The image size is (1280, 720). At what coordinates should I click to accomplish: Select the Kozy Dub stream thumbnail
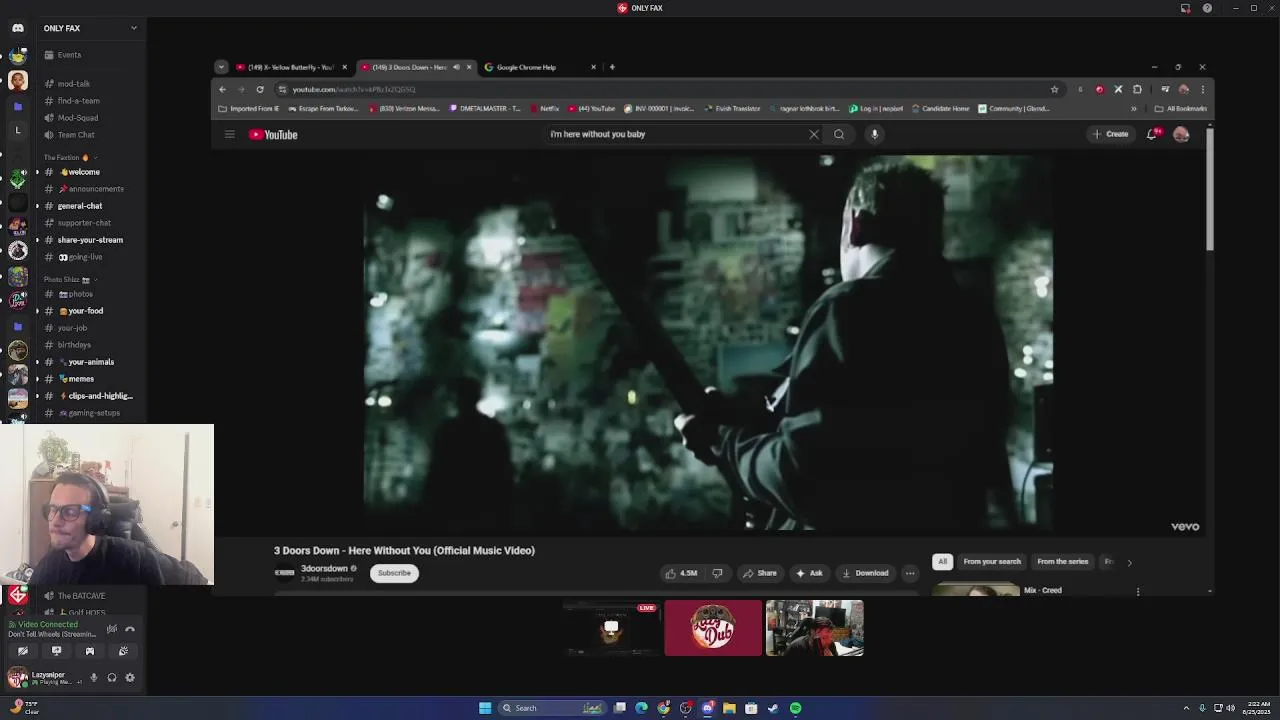click(713, 628)
